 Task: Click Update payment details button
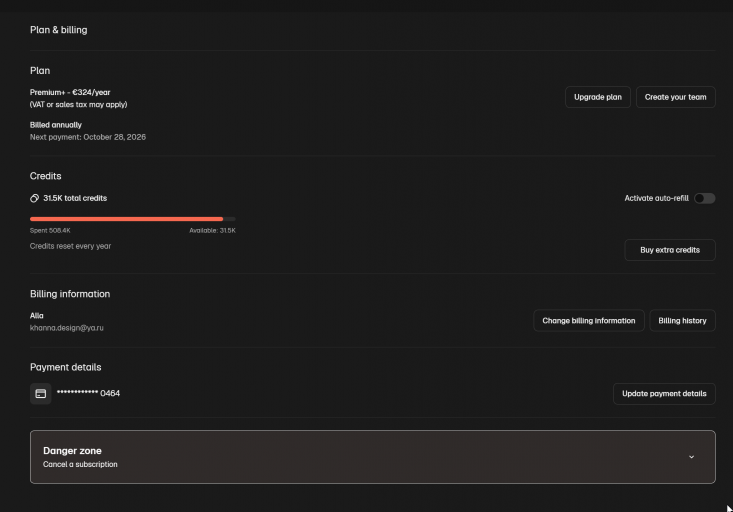click(x=664, y=394)
